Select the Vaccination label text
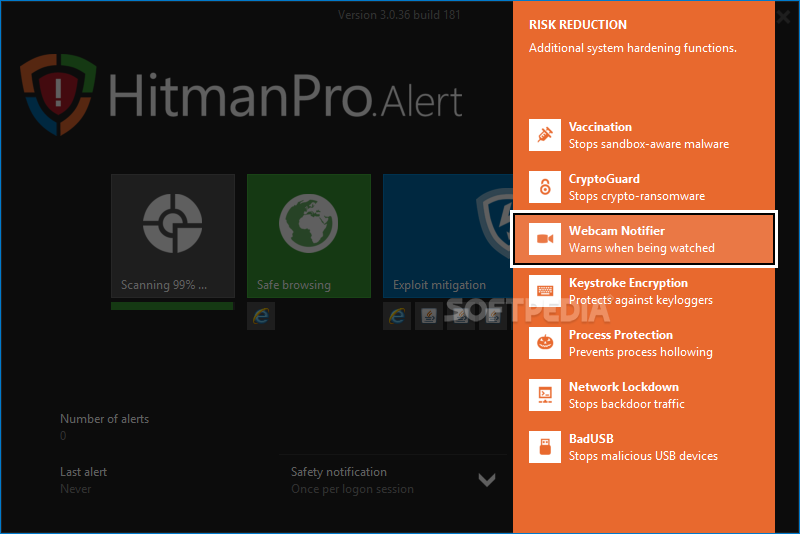Image resolution: width=800 pixels, height=534 pixels. tap(600, 126)
